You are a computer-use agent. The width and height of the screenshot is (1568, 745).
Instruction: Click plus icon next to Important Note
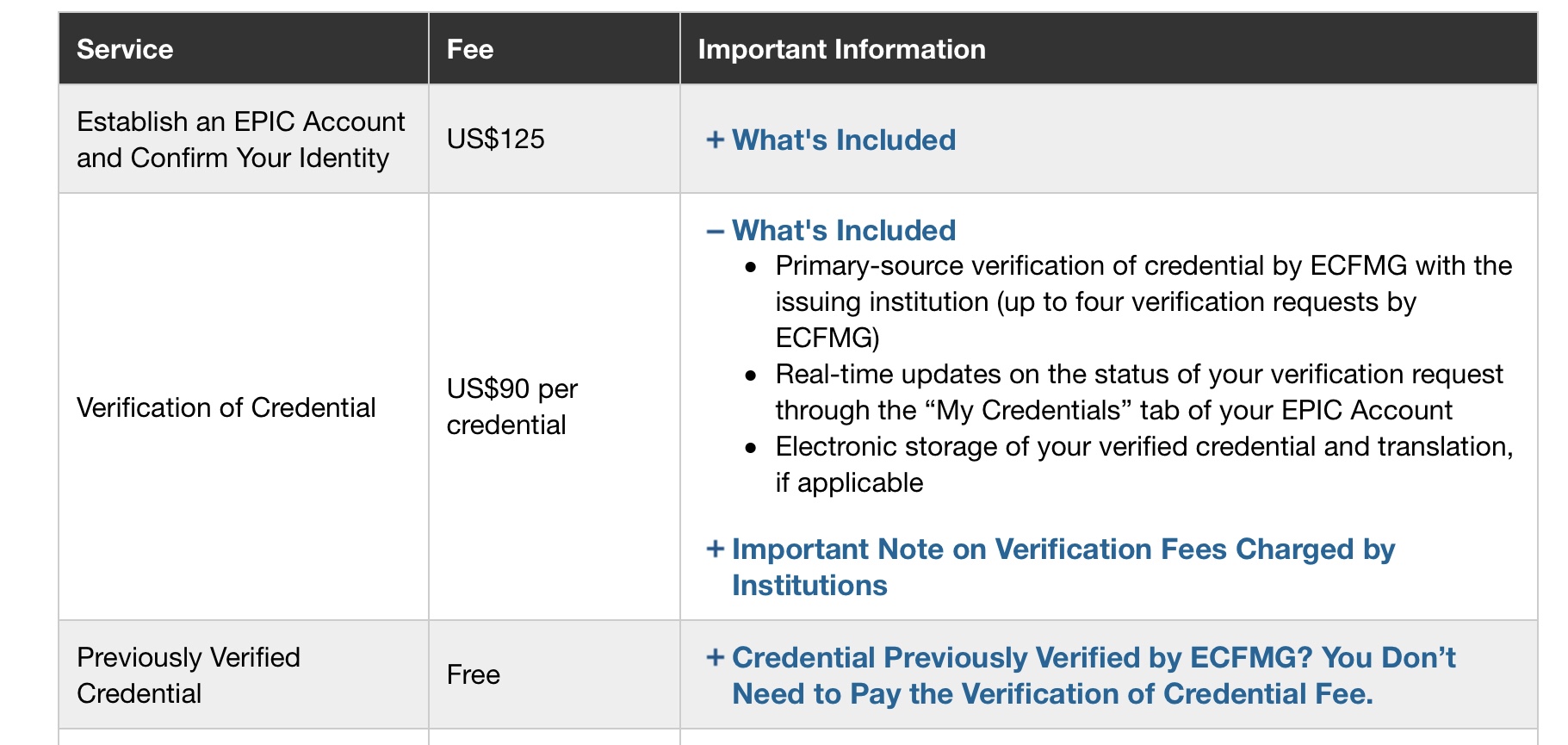[715, 549]
